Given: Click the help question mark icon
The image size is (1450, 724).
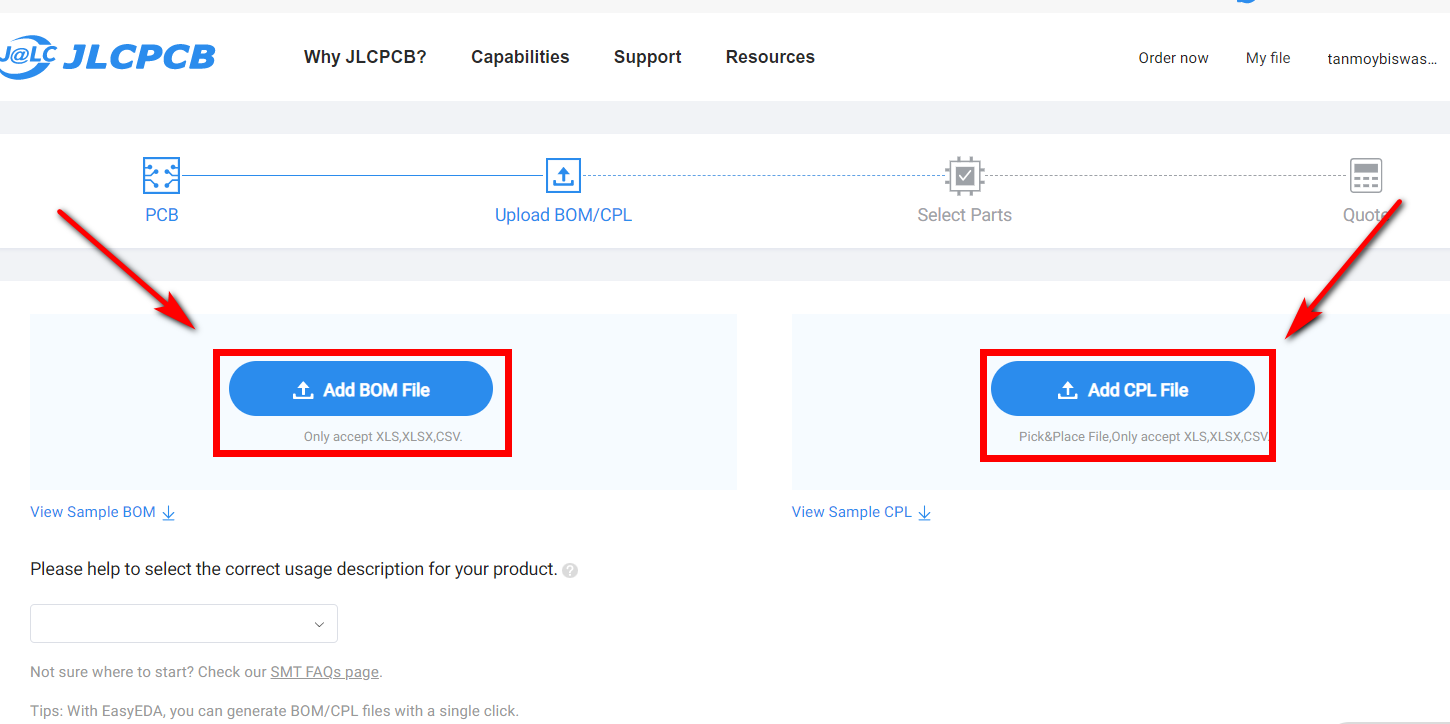Looking at the screenshot, I should coord(570,570).
